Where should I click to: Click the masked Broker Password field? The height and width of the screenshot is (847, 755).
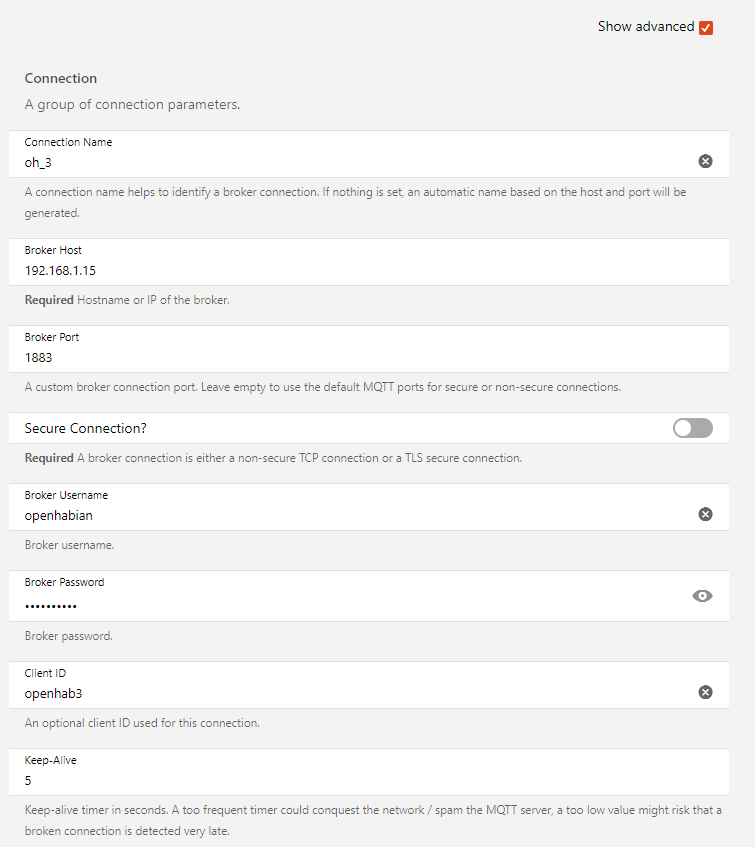coord(350,604)
